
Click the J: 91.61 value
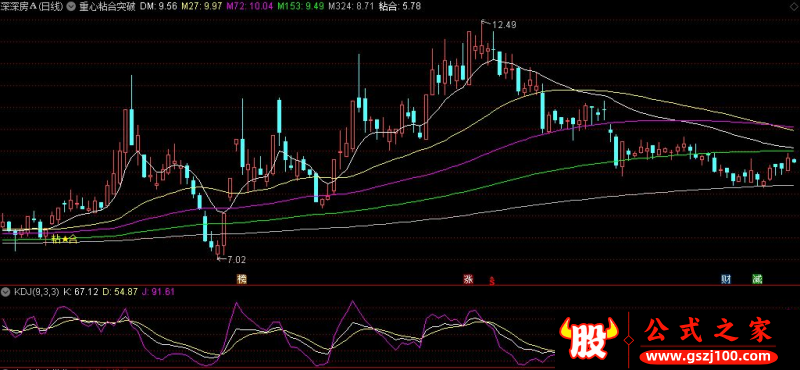158,292
